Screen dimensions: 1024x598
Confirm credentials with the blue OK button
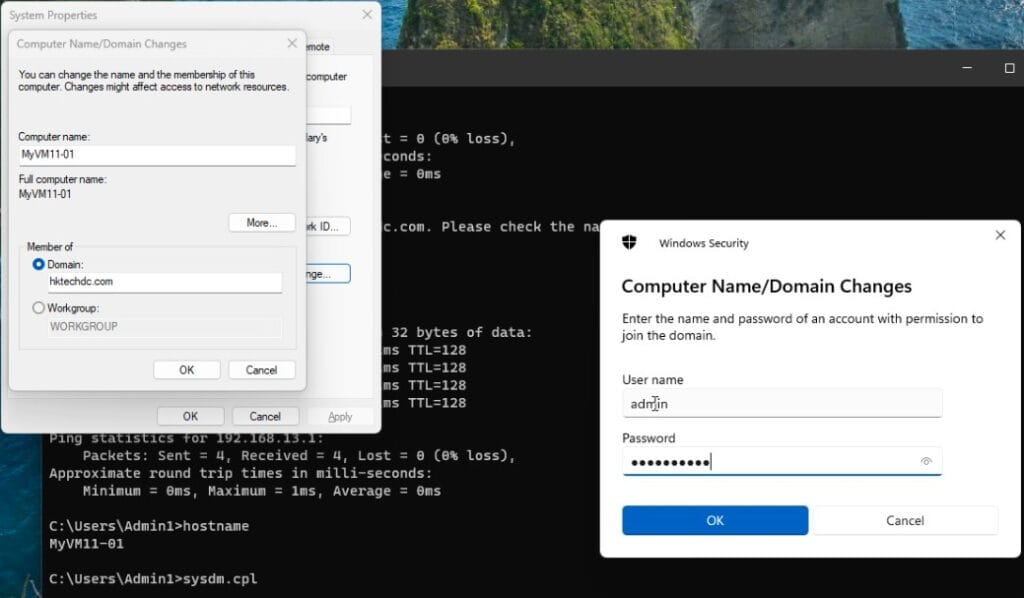pyautogui.click(x=715, y=520)
